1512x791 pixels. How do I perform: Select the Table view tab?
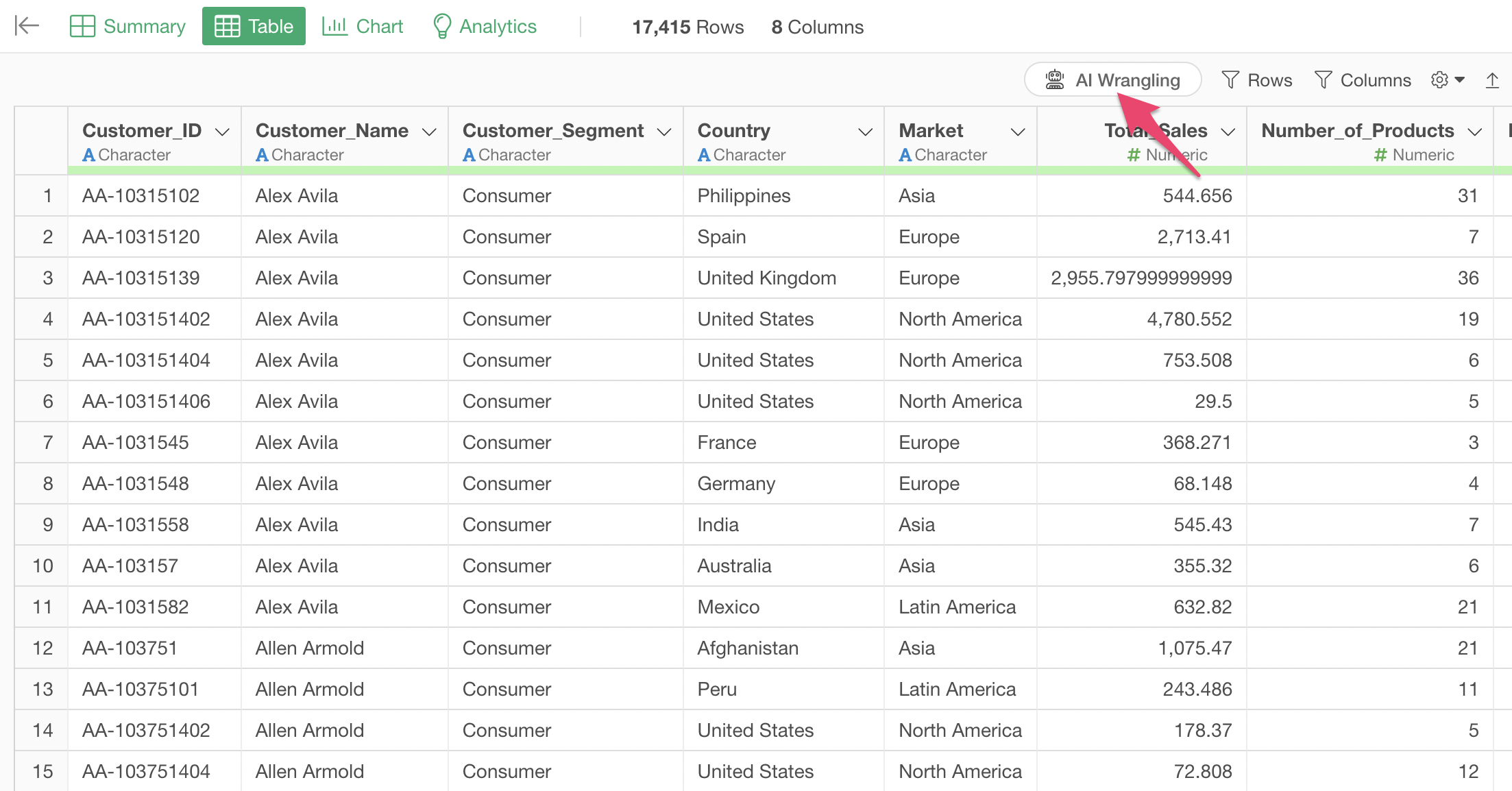click(254, 26)
